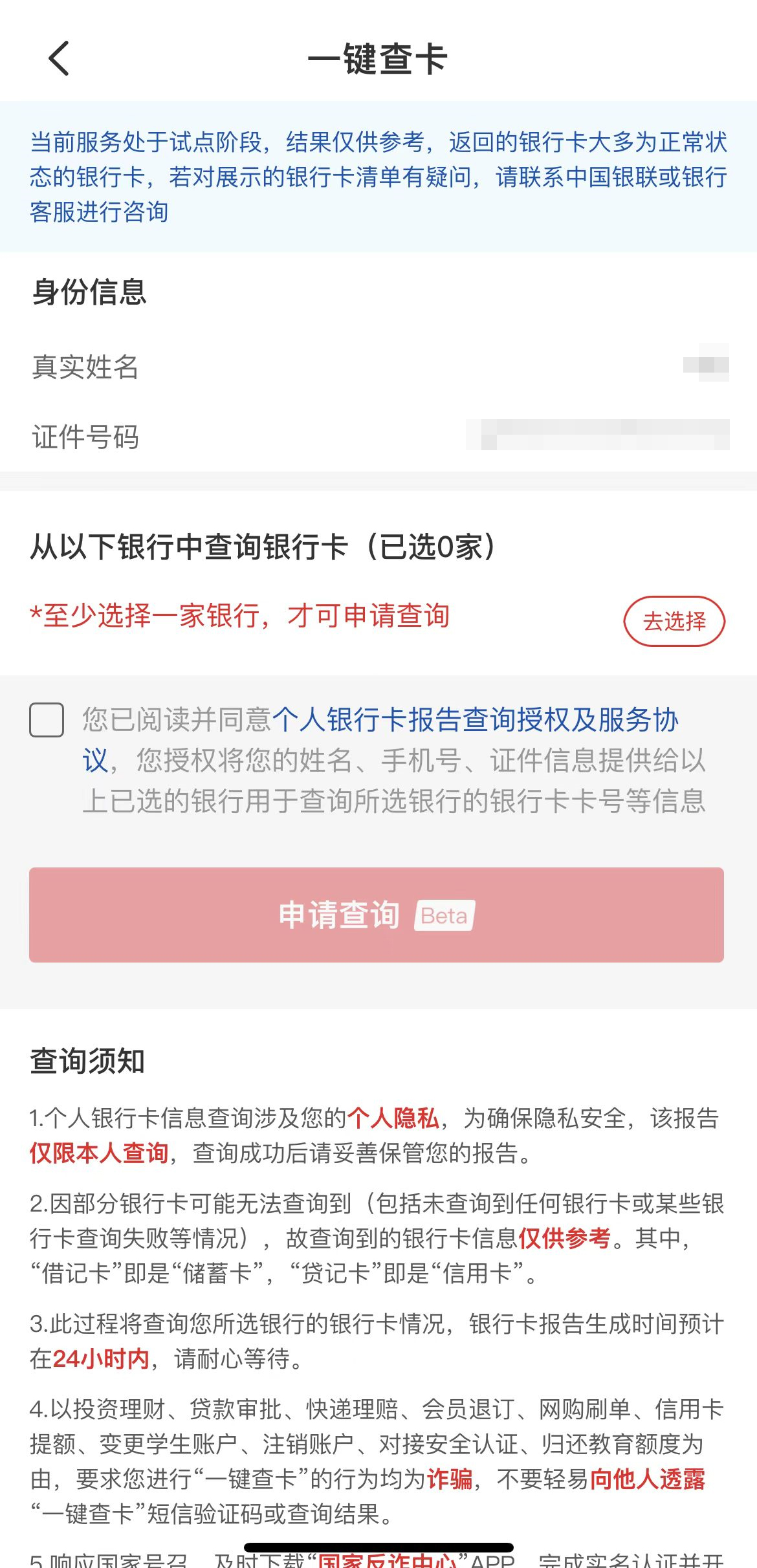The width and height of the screenshot is (757, 1568).
Task: Open 个人银行卡报告查询授权及服务协议 link
Action: coord(474,720)
